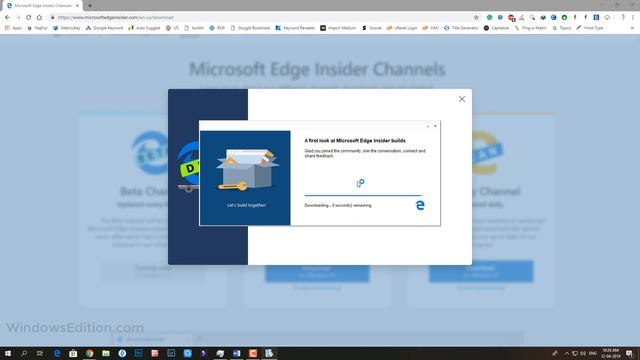Open the Apps bookmarks shortcut
This screenshot has height=360, width=640.
tap(13, 28)
